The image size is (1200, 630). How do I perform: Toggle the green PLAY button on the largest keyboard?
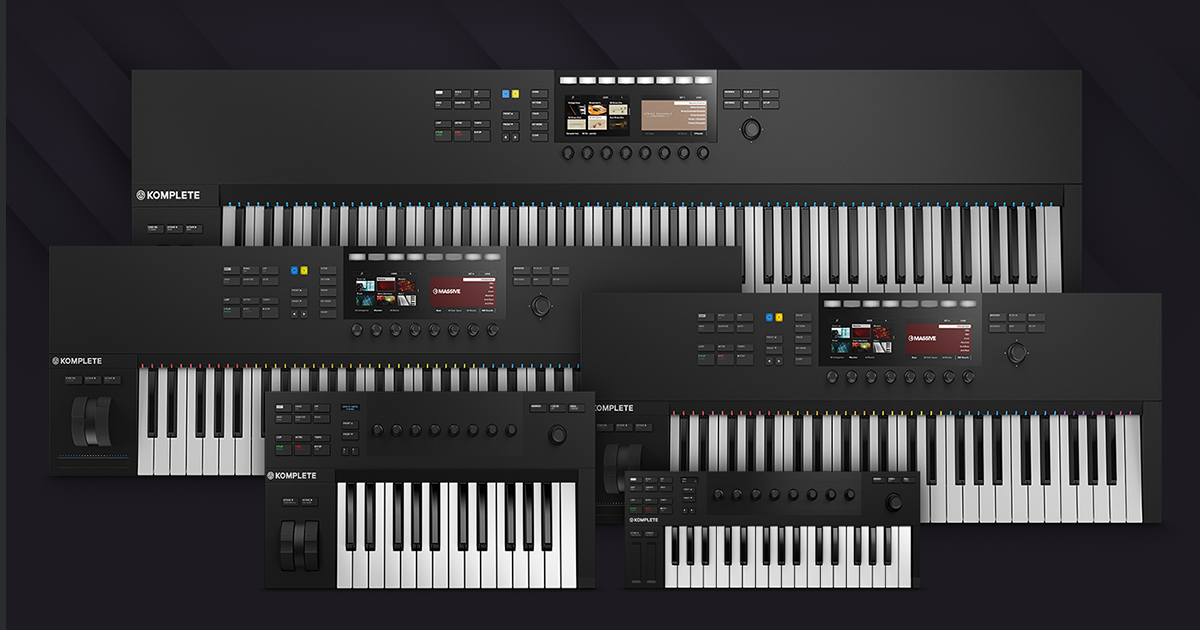point(441,134)
